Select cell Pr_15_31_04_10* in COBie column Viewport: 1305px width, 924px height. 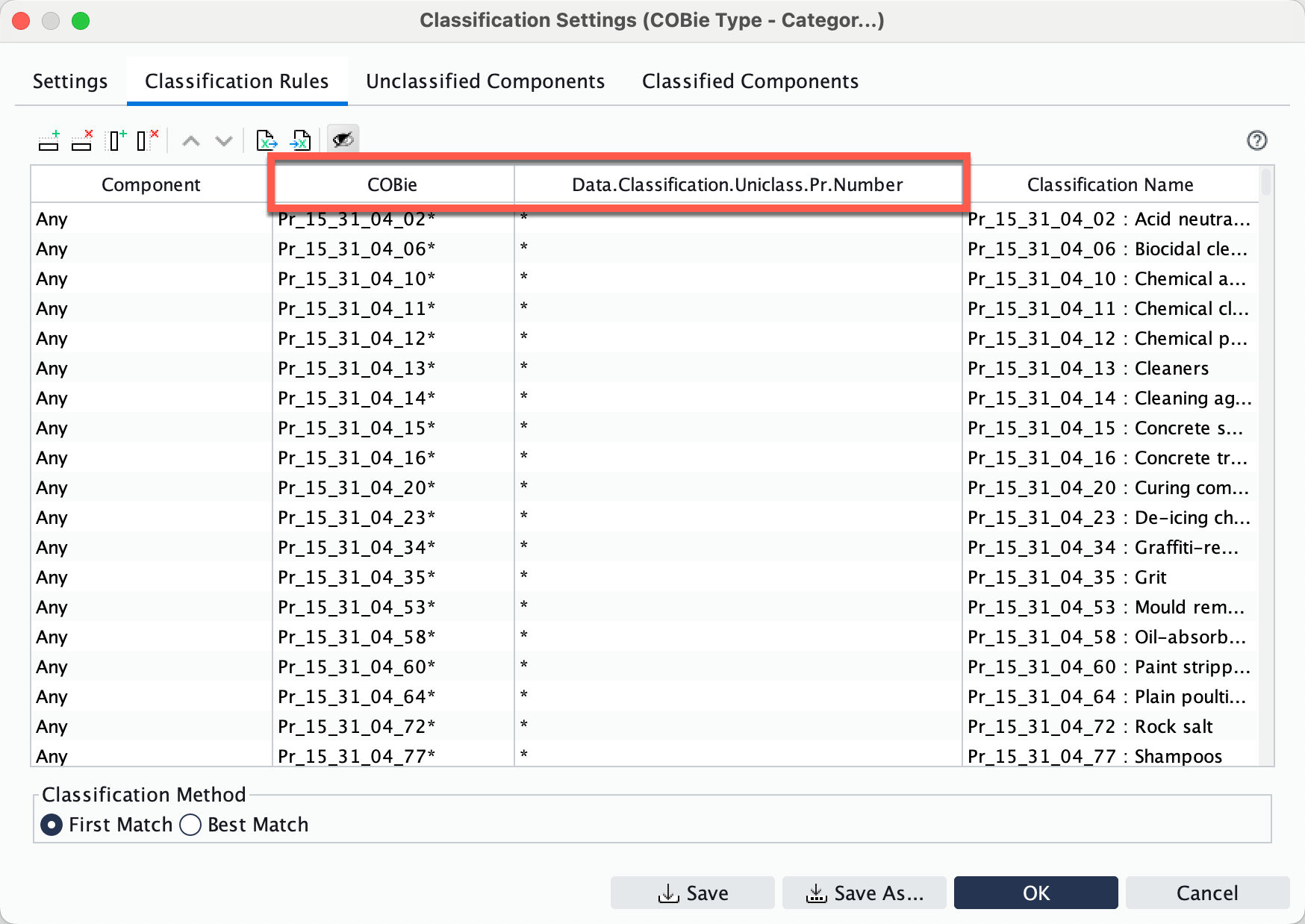tap(393, 278)
